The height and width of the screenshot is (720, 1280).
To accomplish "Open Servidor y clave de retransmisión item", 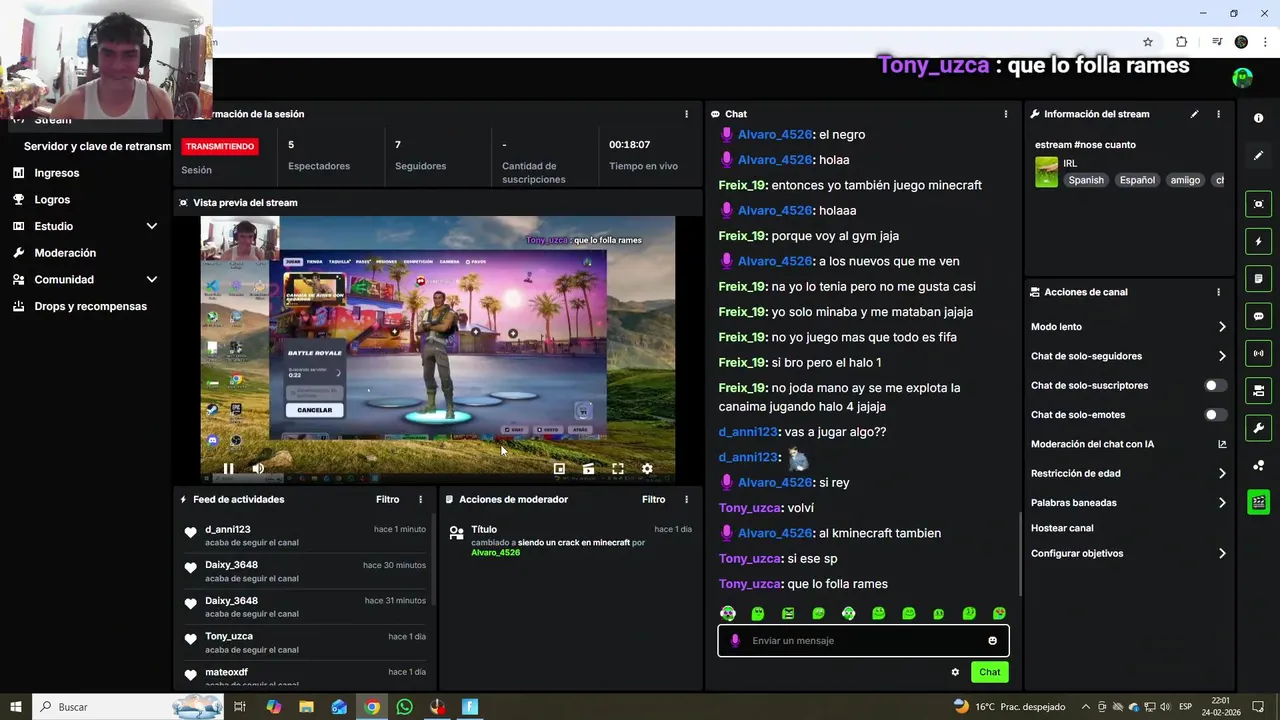I will click(97, 146).
